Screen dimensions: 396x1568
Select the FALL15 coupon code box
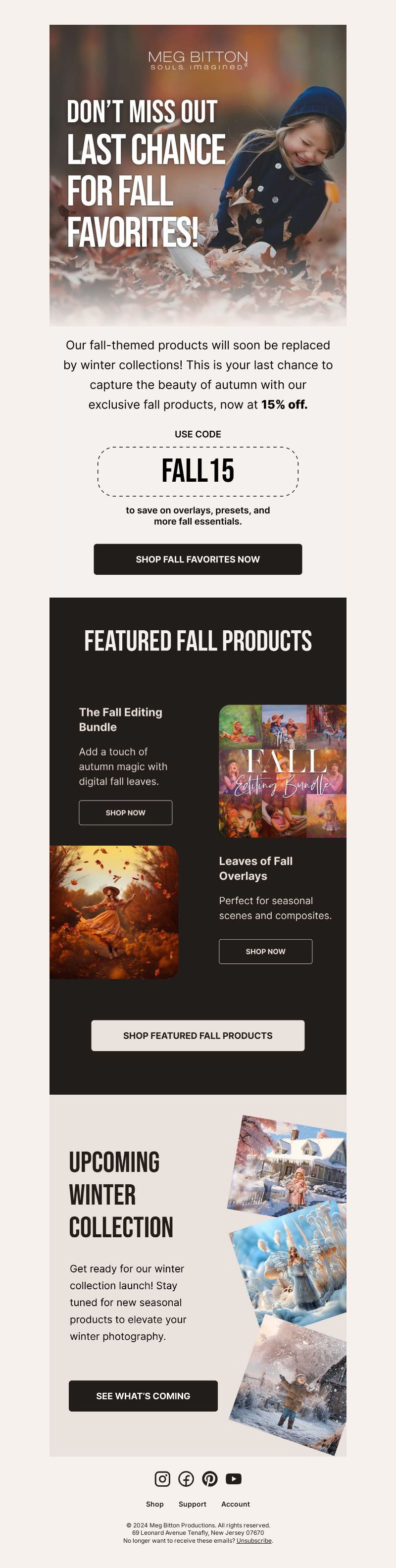pos(198,471)
